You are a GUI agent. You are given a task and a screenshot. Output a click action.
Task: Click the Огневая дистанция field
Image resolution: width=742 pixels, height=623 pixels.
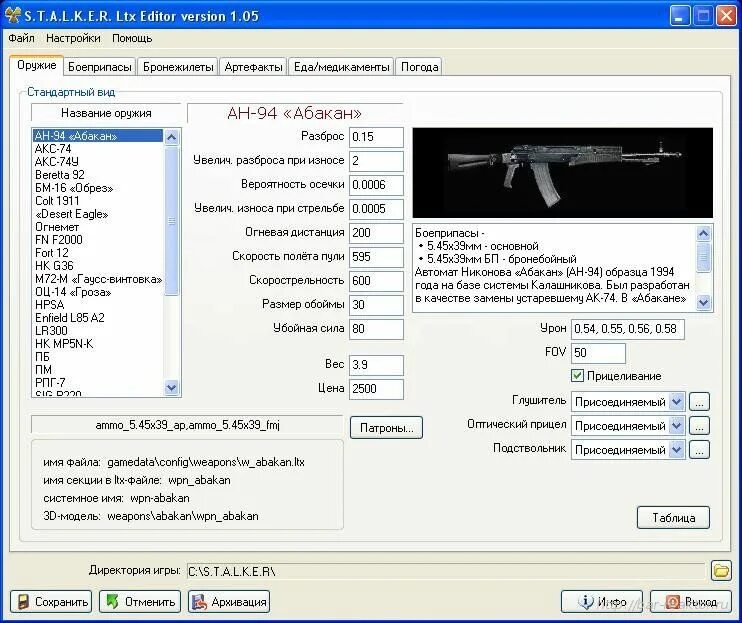[x=376, y=233]
